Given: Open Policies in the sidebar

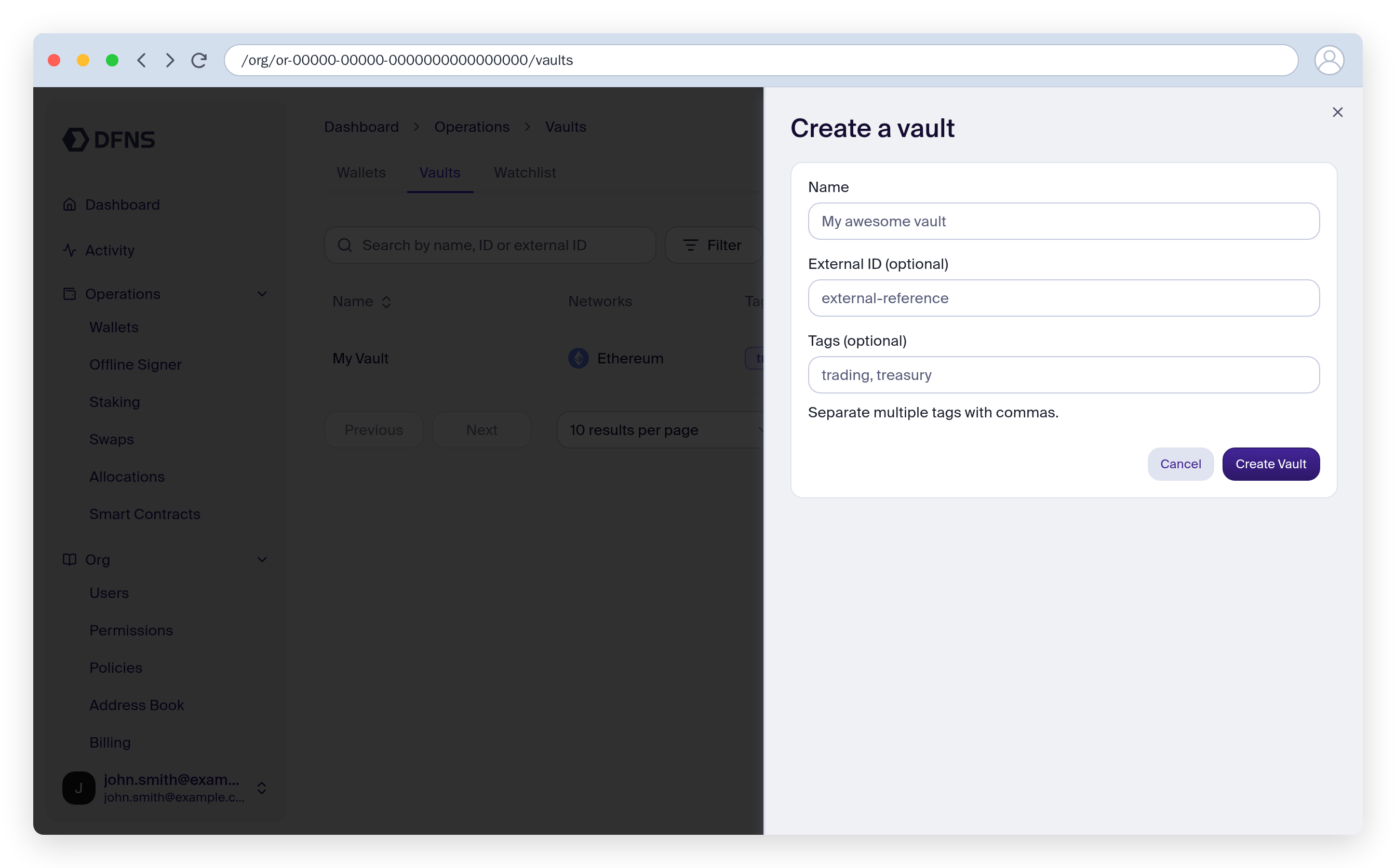Looking at the screenshot, I should [x=115, y=668].
